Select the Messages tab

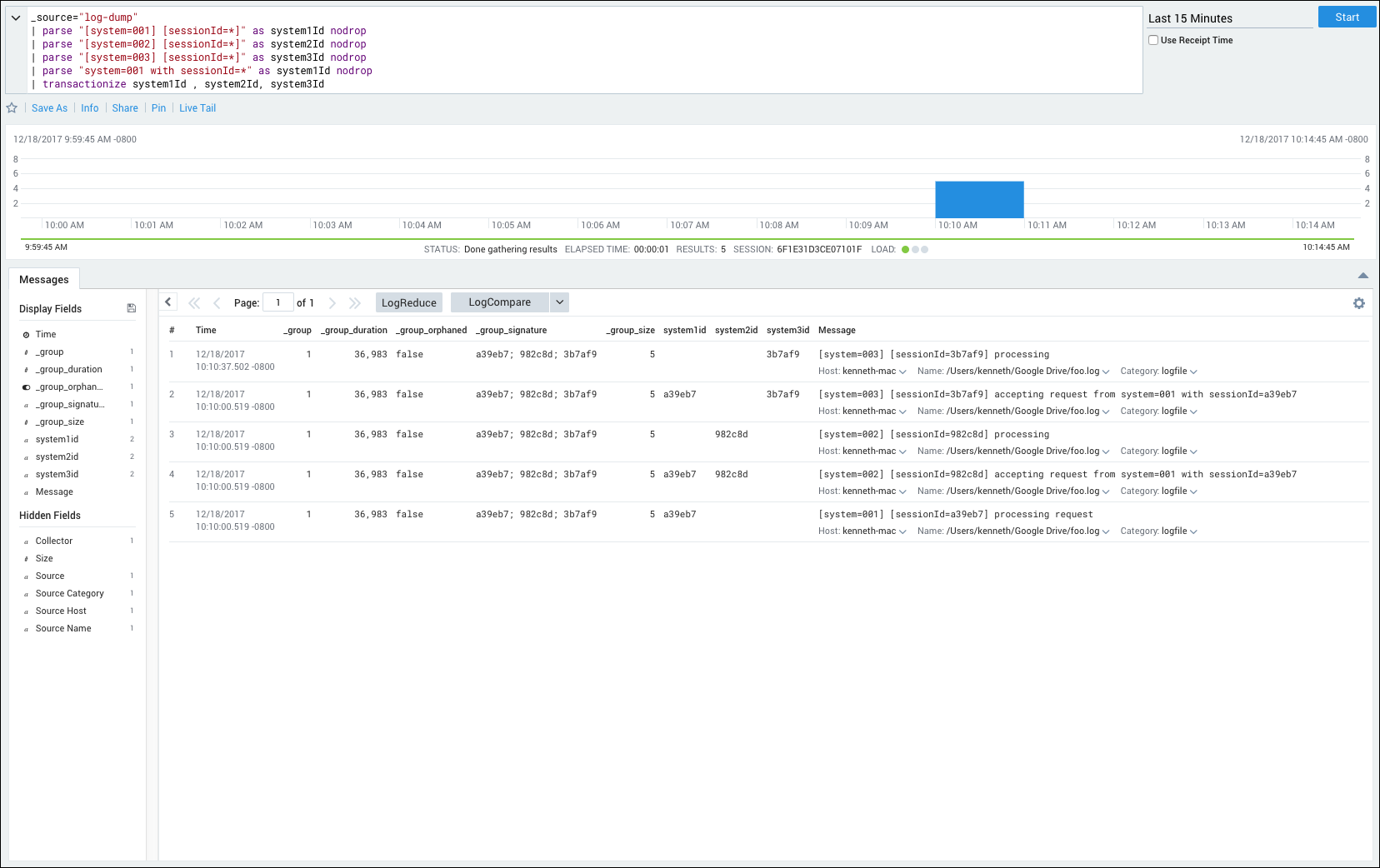(44, 280)
